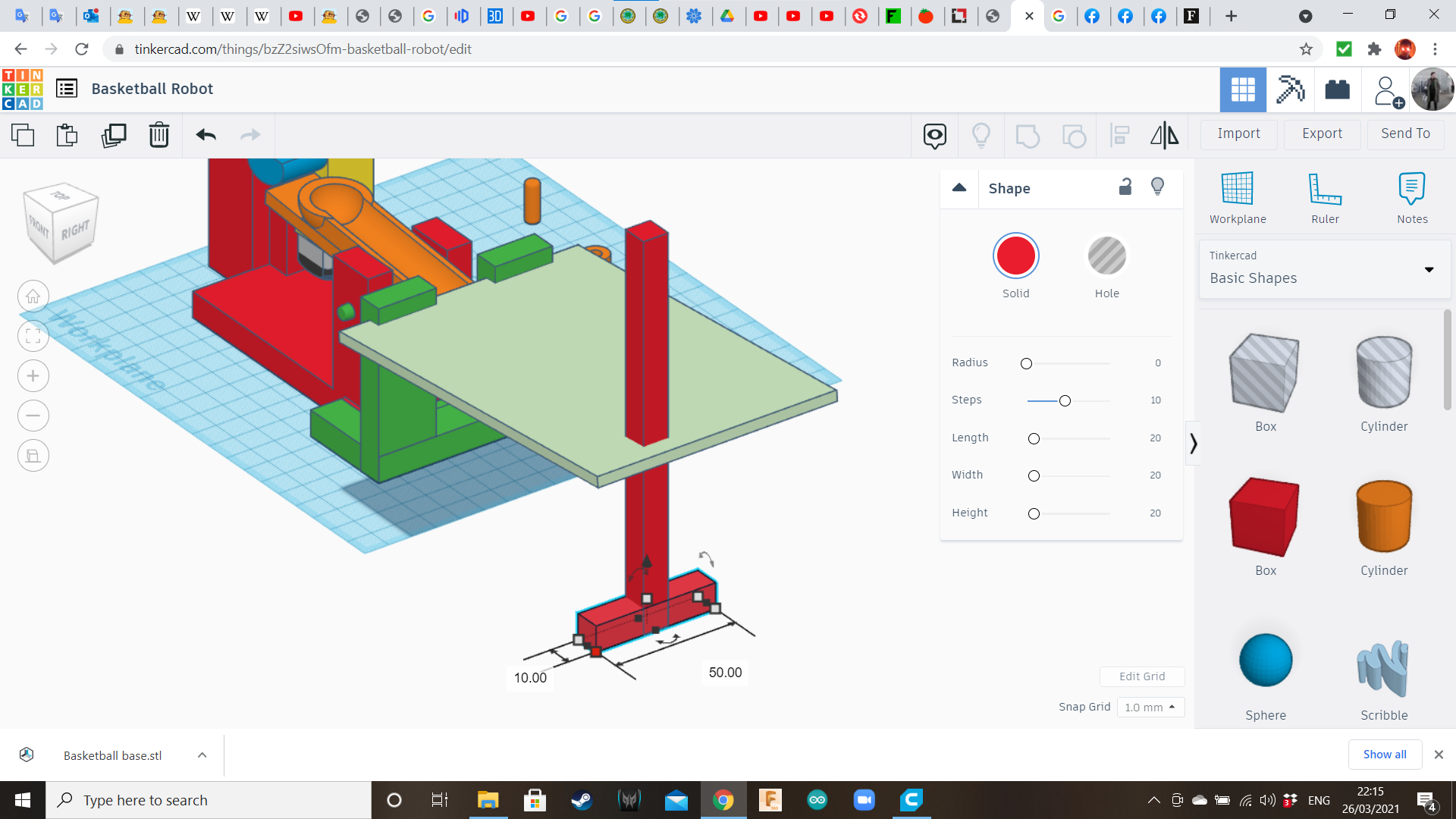The width and height of the screenshot is (1456, 819).
Task: Delete selected shape with trash icon
Action: click(158, 135)
